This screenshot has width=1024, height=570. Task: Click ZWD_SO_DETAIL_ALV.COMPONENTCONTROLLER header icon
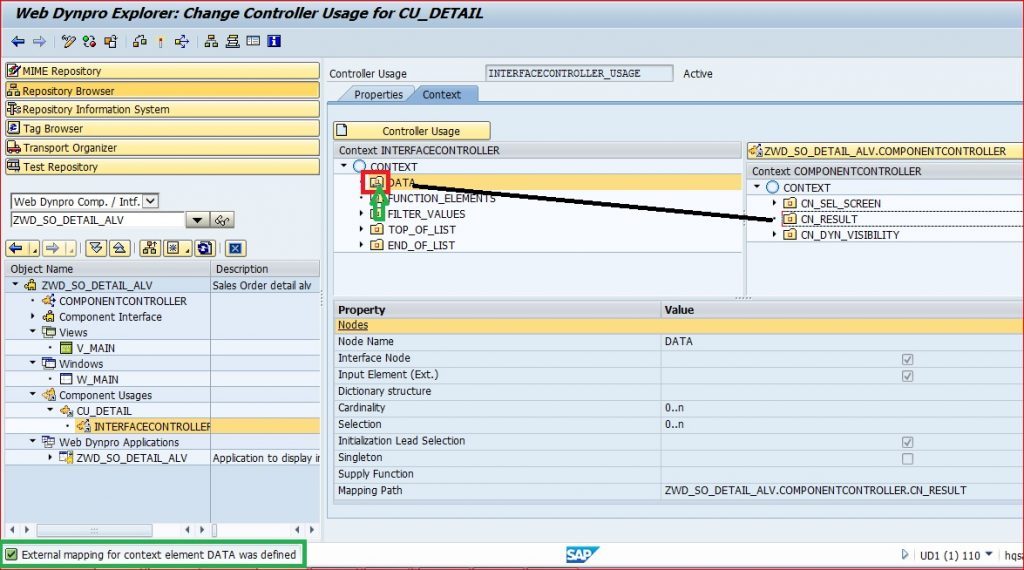[756, 151]
